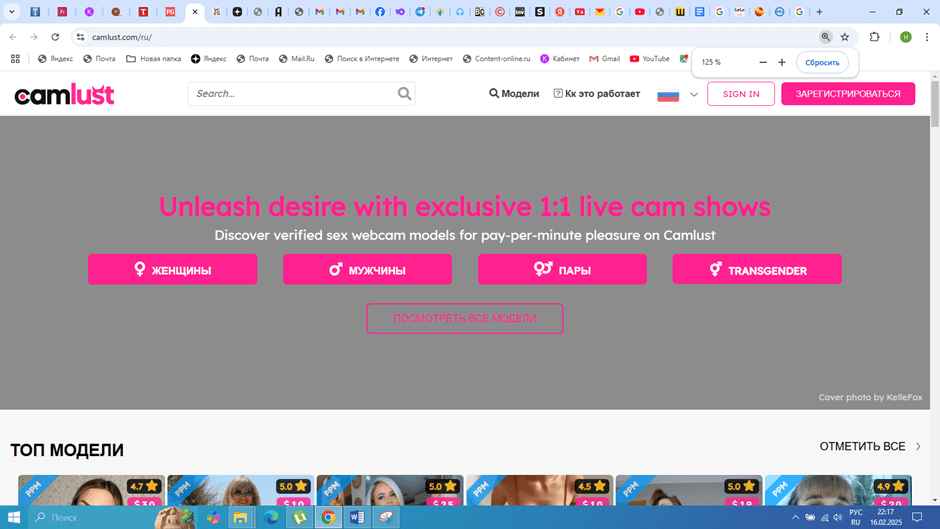
Task: Open the Chrome three-dot menu
Action: tap(928, 37)
